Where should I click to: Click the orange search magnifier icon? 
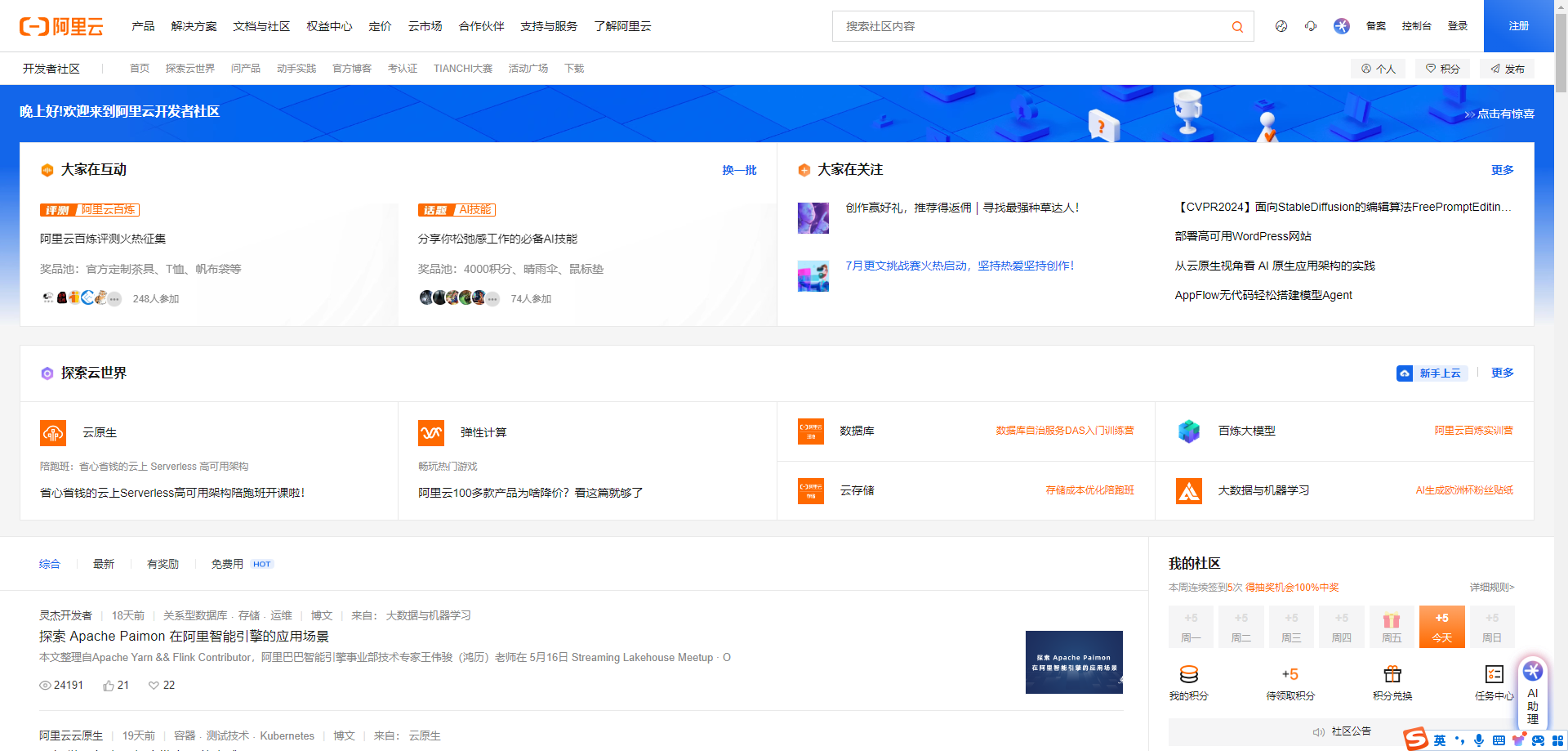tap(1237, 27)
